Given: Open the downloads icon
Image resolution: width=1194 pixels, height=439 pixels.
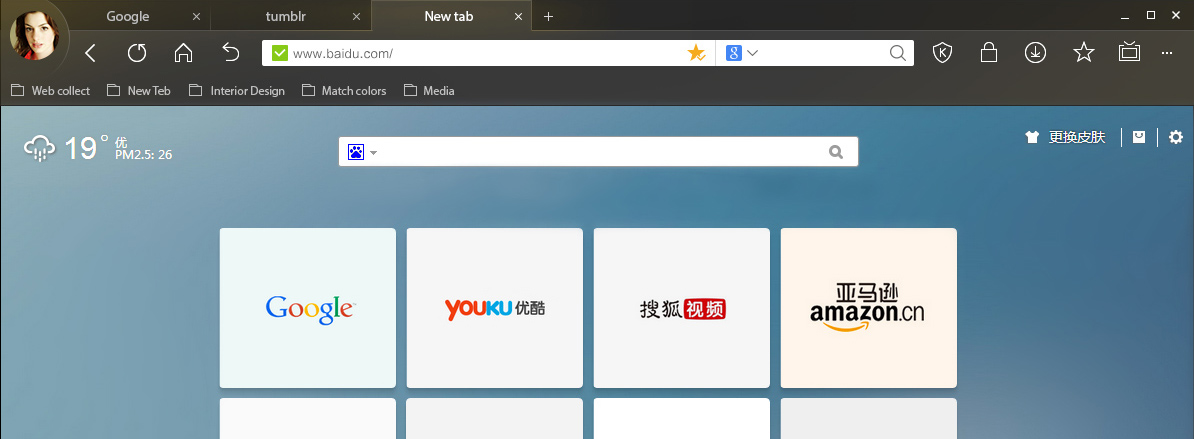Looking at the screenshot, I should pyautogui.click(x=1036, y=52).
